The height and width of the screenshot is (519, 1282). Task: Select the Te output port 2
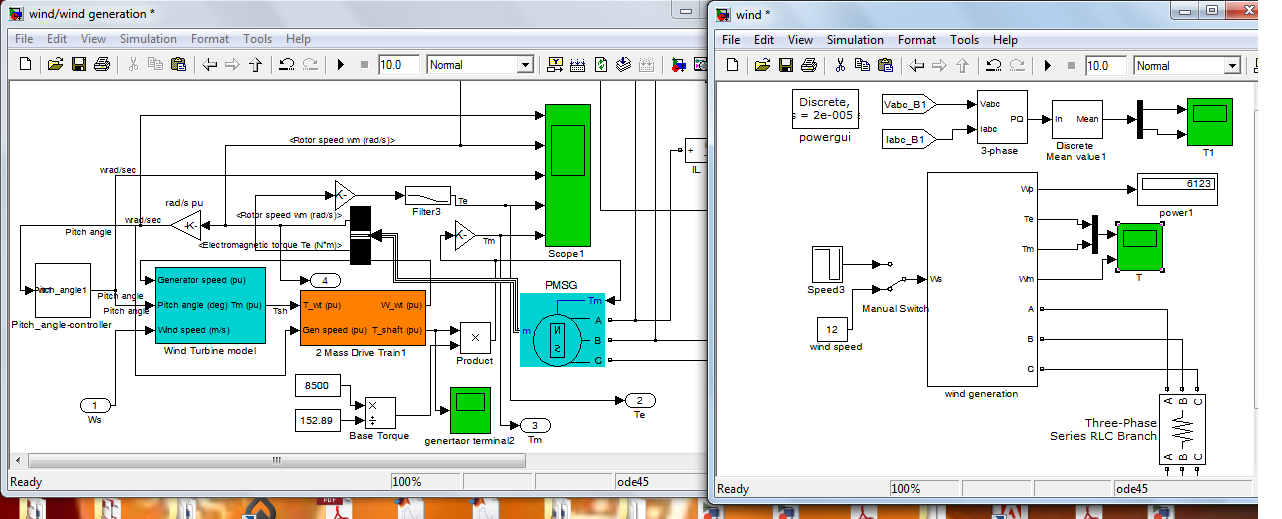[639, 399]
